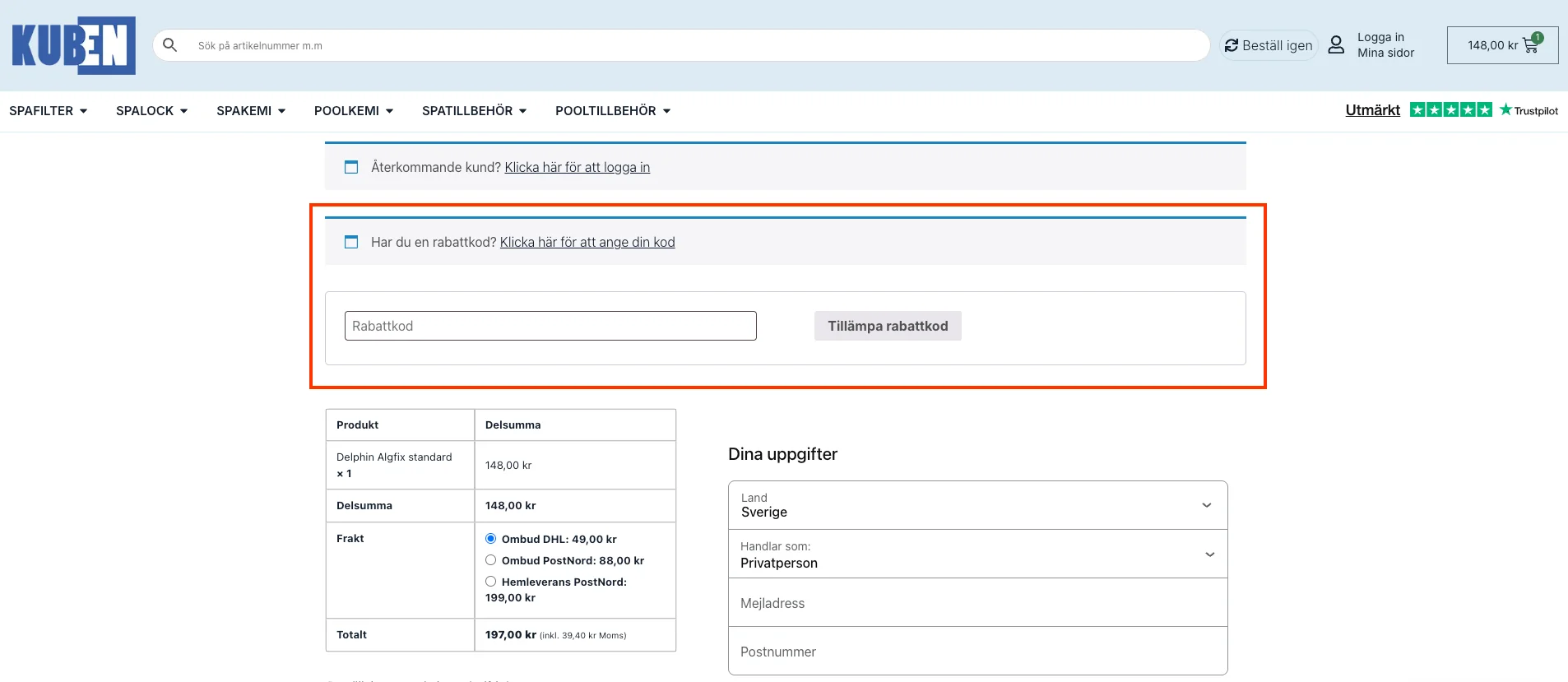The width and height of the screenshot is (1568, 682).
Task: Choose Hemleverans PostNord shipping
Action: pos(491,582)
